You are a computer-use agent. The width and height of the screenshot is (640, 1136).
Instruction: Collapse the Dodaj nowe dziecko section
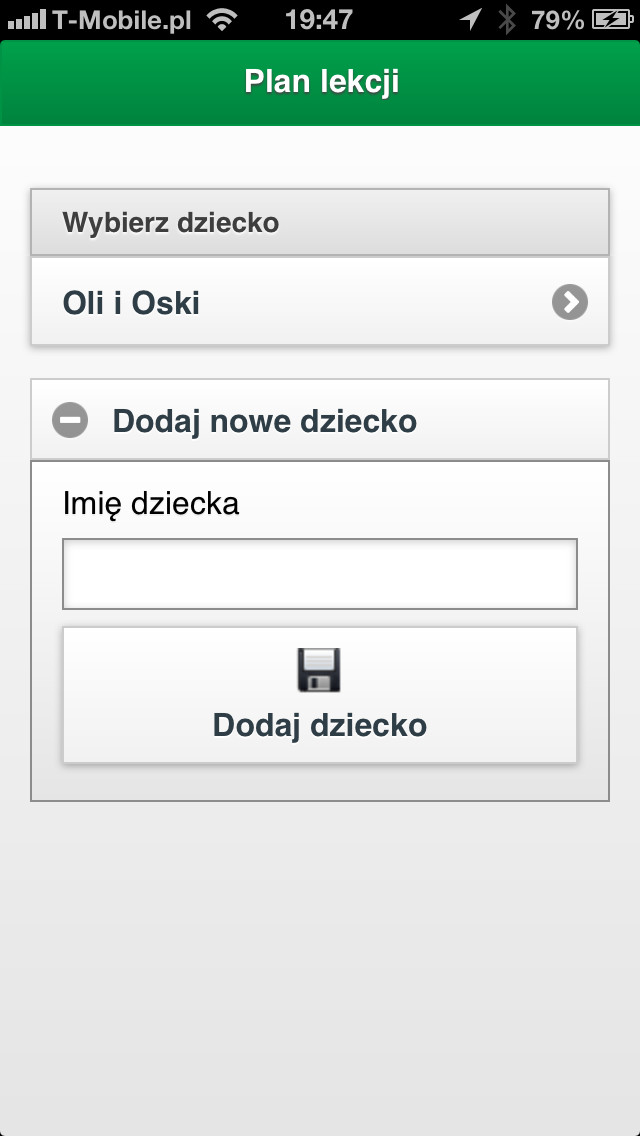pyautogui.click(x=320, y=420)
